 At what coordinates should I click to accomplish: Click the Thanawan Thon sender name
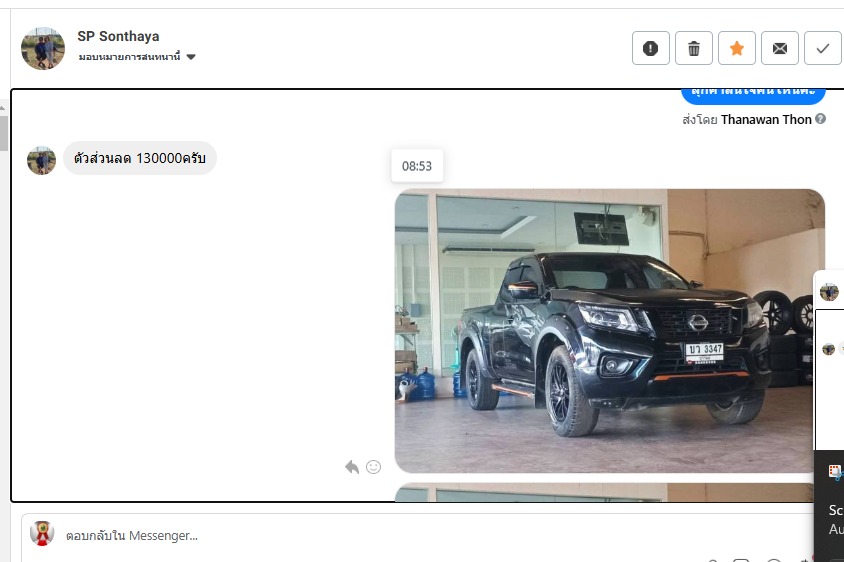point(766,119)
